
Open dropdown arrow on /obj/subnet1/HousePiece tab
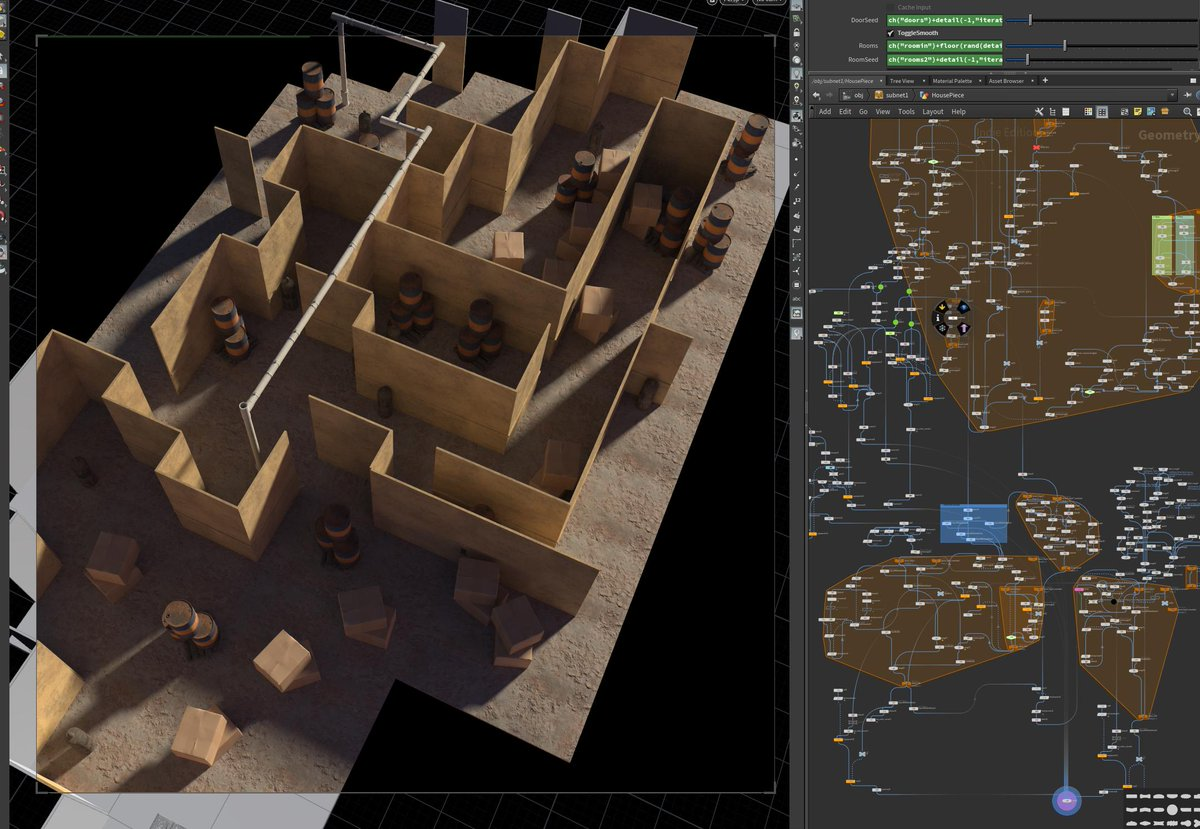click(879, 80)
